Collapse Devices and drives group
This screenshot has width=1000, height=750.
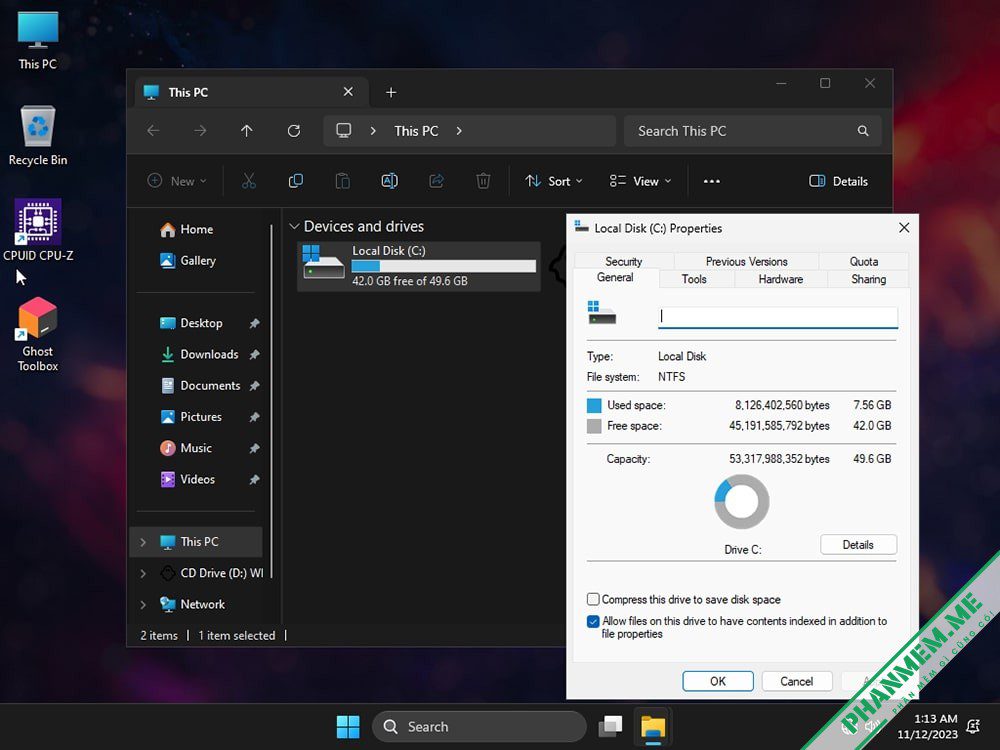[294, 226]
